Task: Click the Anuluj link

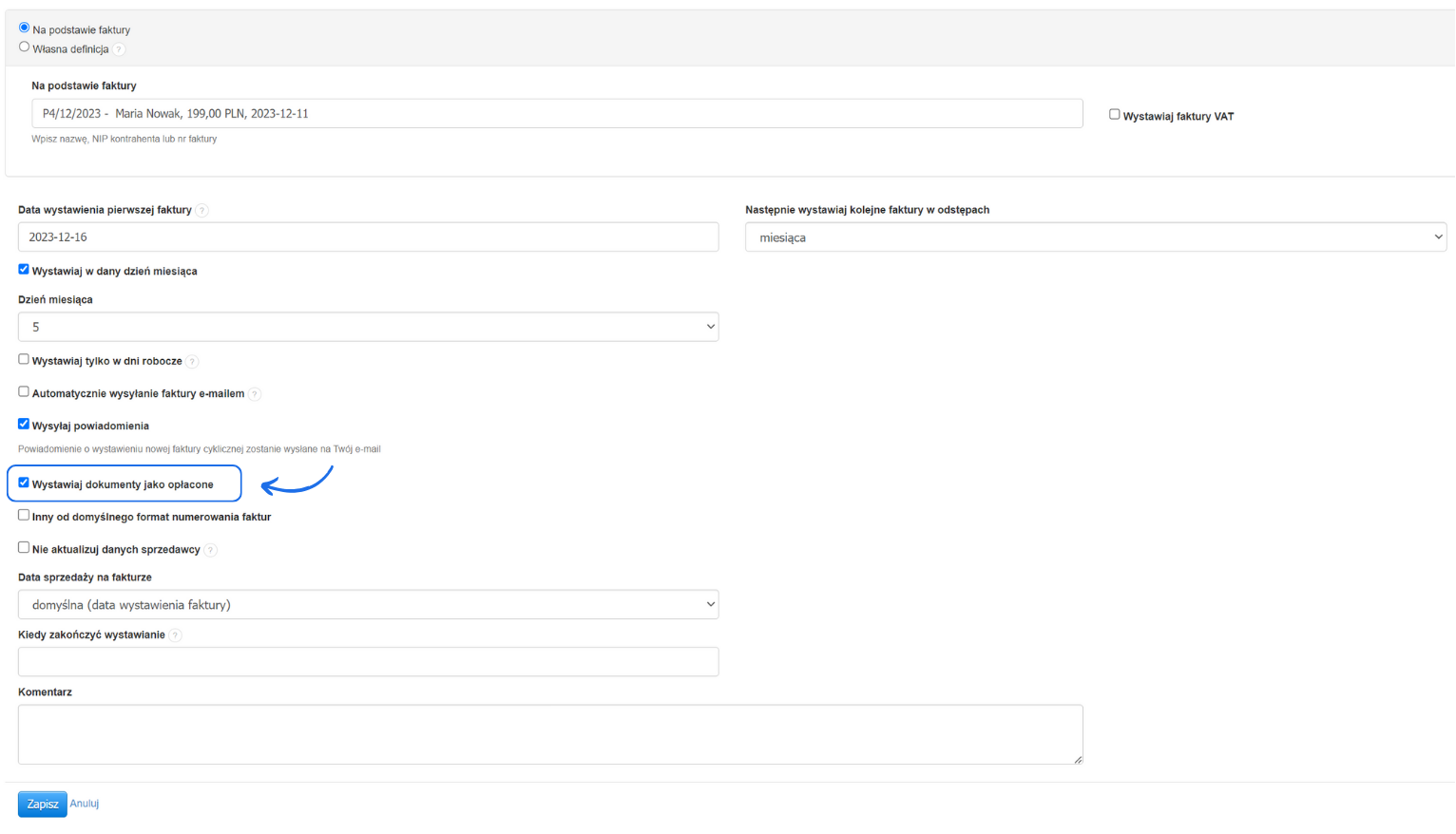Action: 84,804
